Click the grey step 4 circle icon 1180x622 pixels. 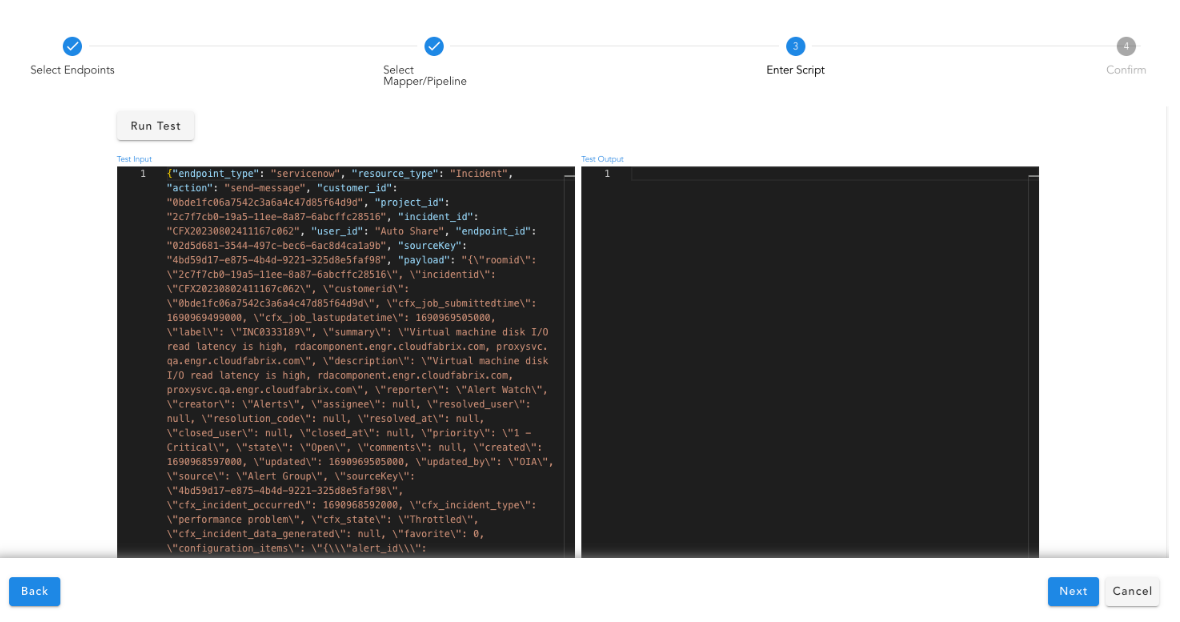coord(1126,46)
